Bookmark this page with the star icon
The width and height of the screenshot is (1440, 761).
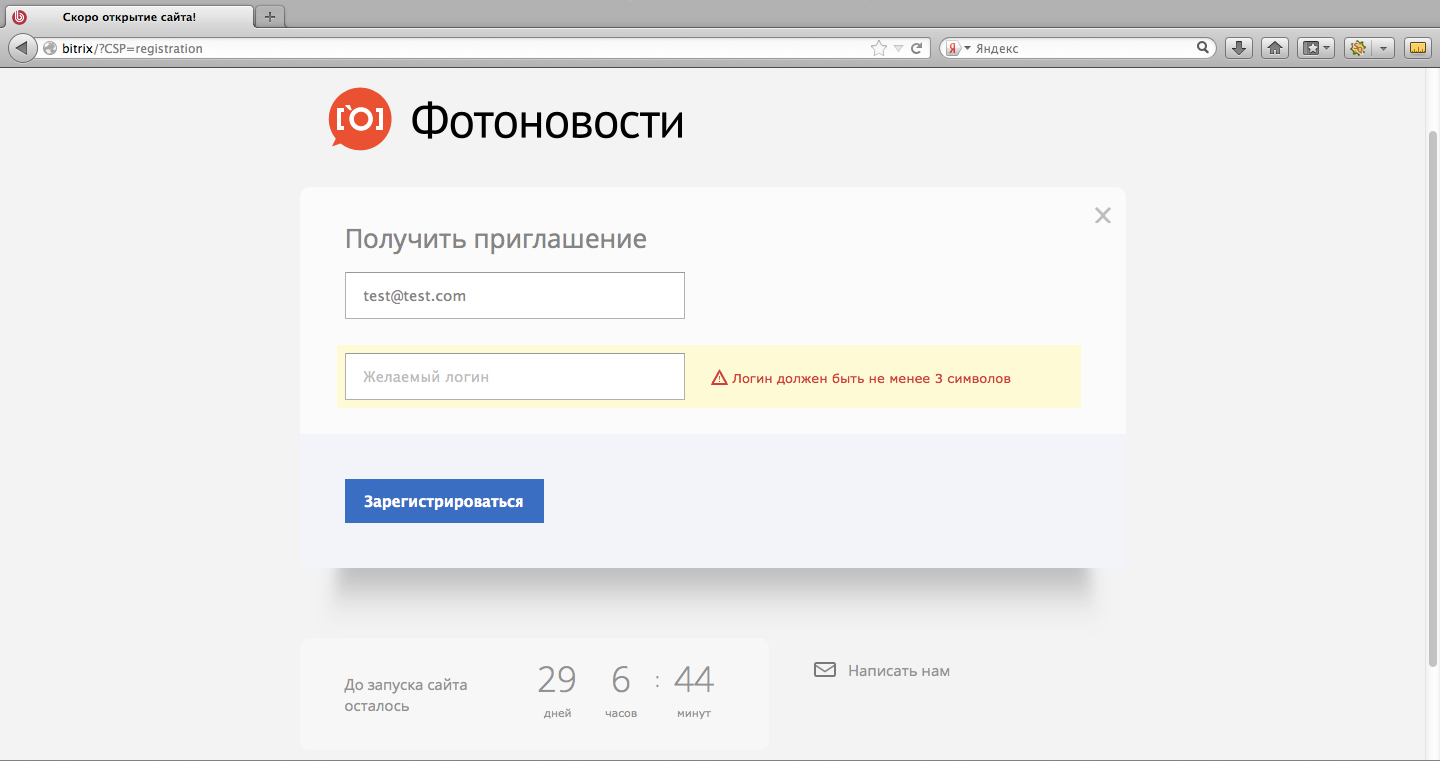click(878, 48)
